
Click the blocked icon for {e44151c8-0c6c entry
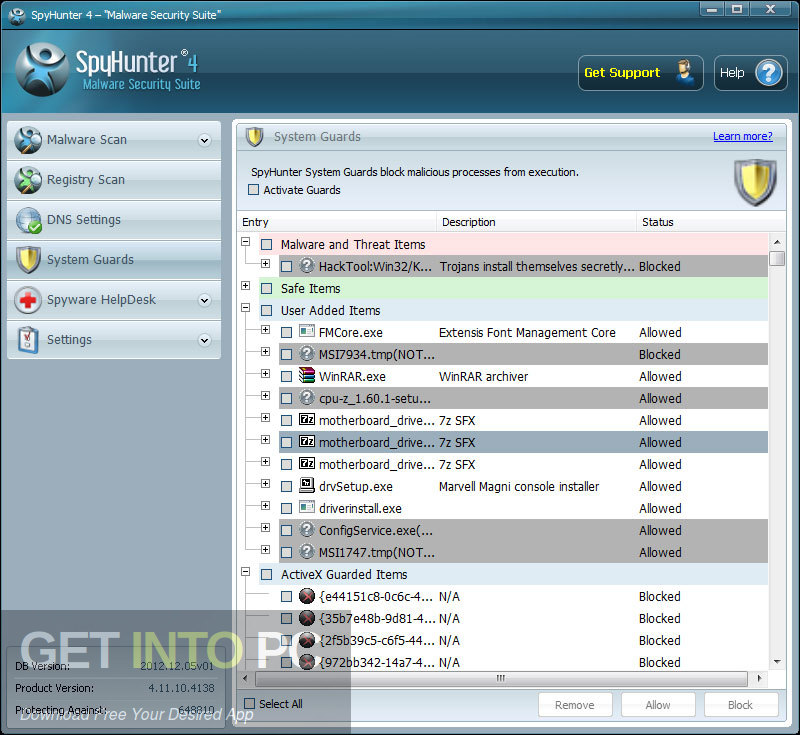tap(307, 596)
